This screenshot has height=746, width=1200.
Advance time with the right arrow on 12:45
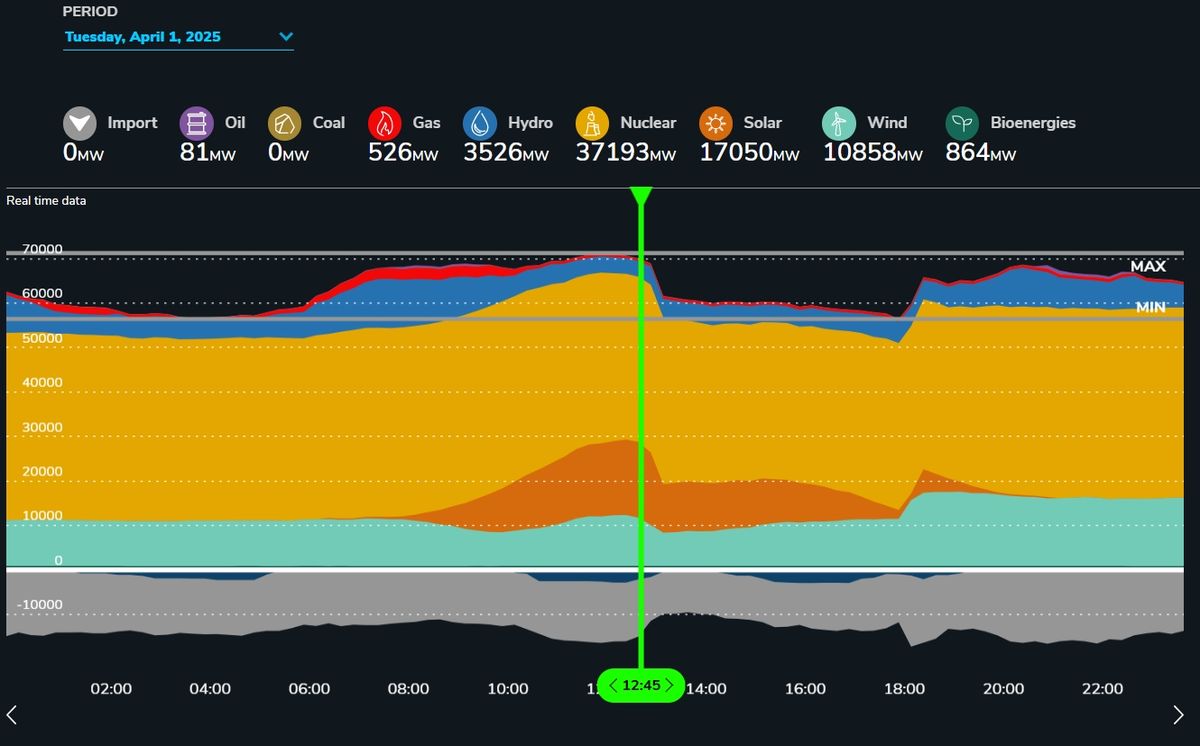pos(669,686)
